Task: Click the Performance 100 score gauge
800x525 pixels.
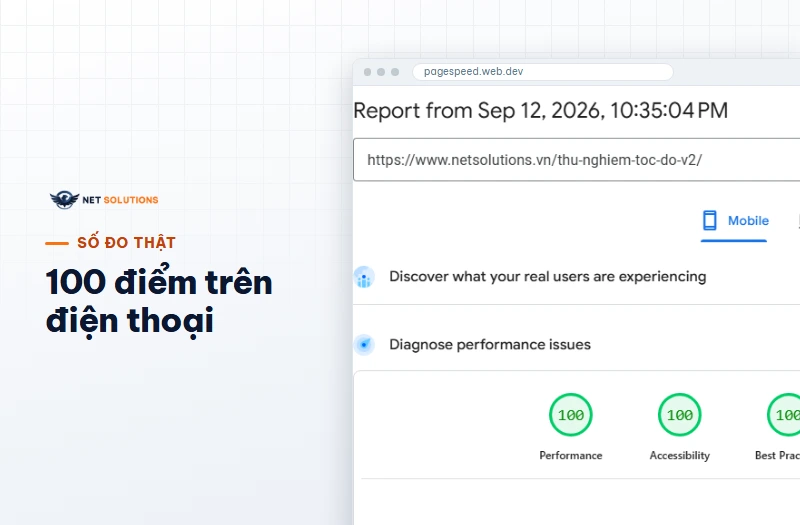Action: (x=570, y=415)
